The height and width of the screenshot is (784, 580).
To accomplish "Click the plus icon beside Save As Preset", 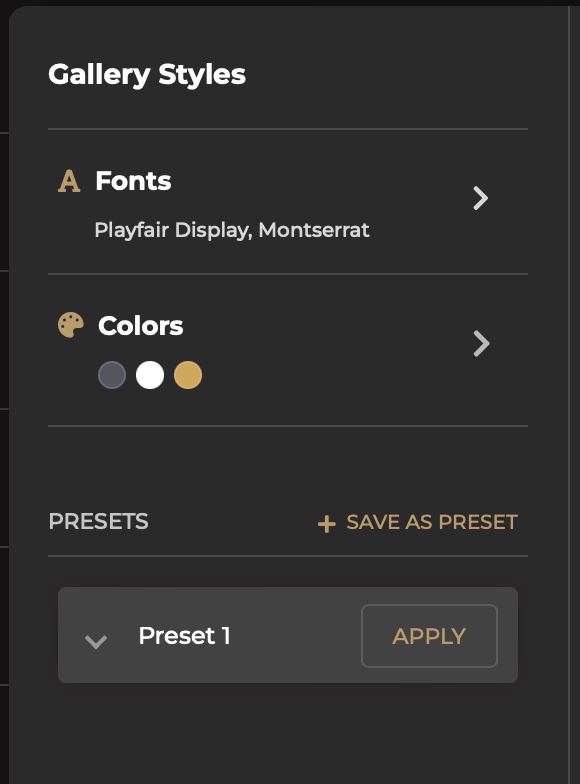I will pyautogui.click(x=326, y=524).
